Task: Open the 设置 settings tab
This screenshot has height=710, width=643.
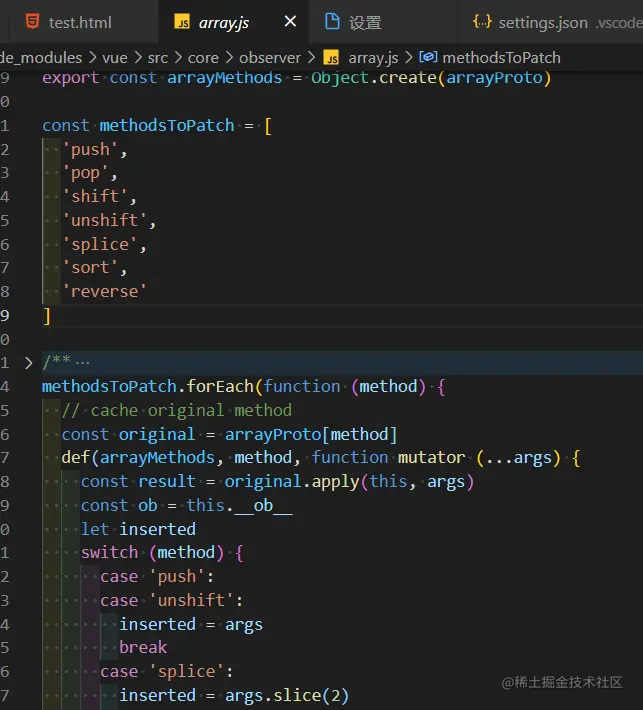Action: click(x=365, y=22)
